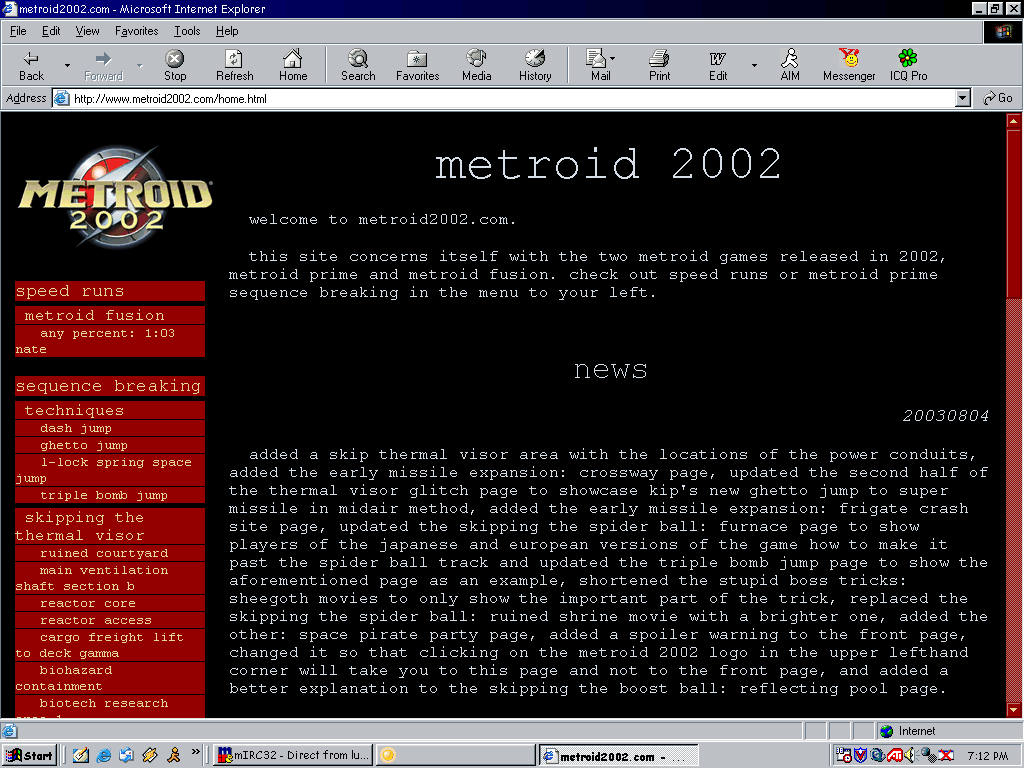Open the metroid fusion link

(94, 315)
